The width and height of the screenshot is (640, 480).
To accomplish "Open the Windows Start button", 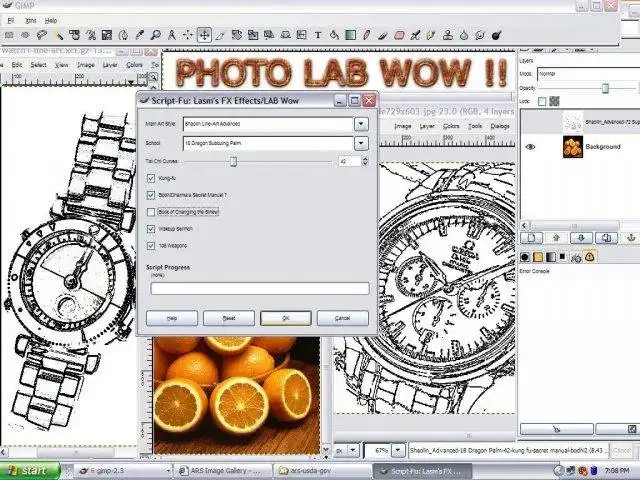I will click(29, 471).
